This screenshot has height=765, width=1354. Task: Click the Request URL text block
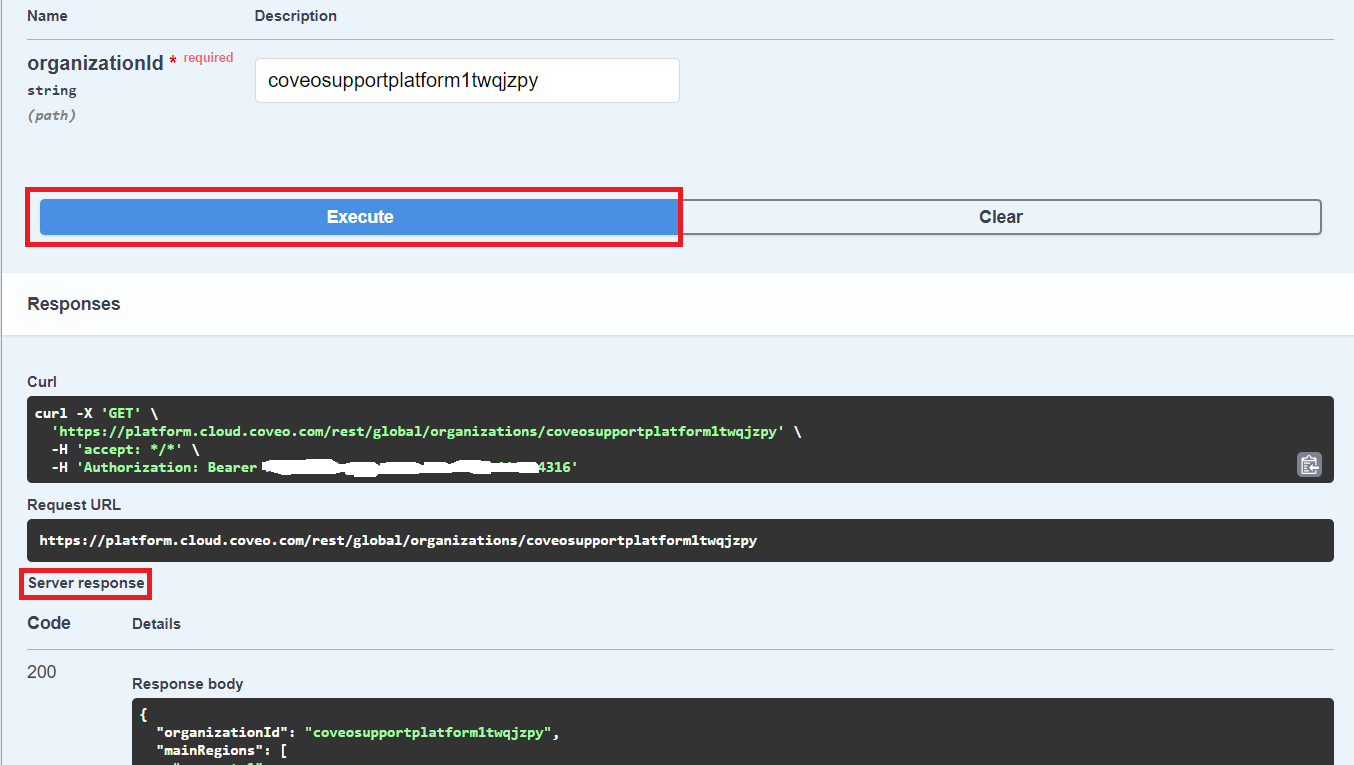(398, 541)
